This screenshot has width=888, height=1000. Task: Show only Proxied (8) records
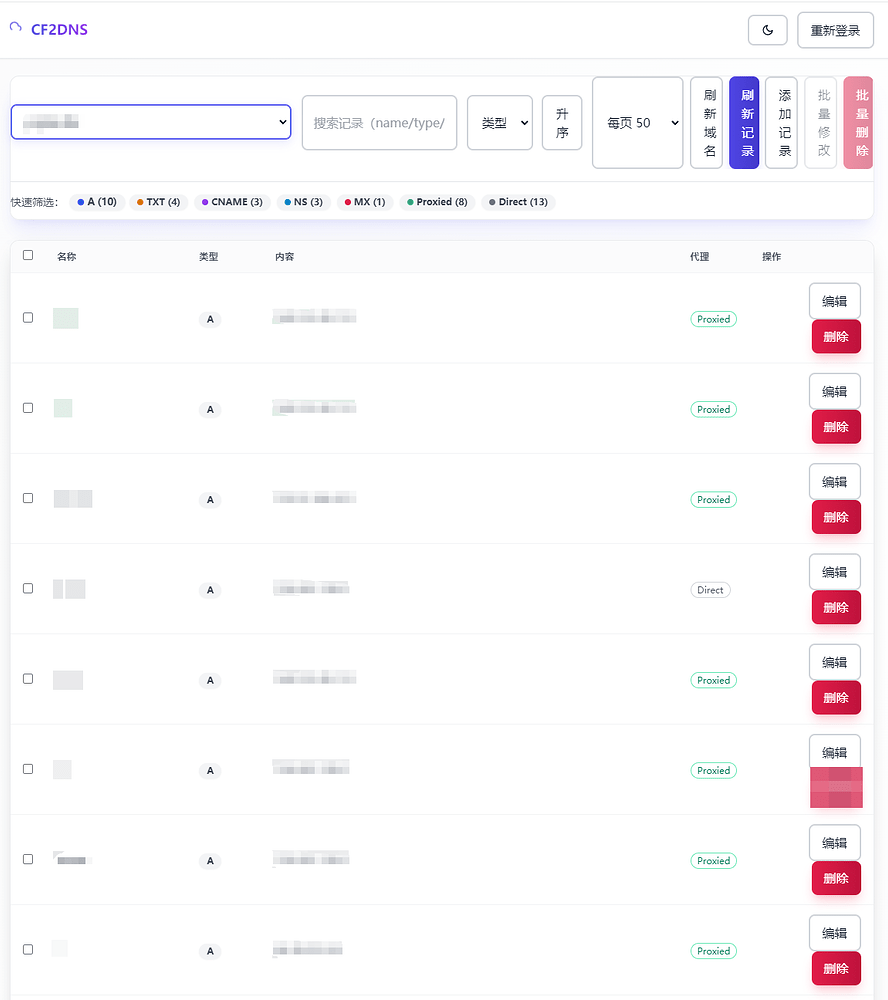[438, 202]
